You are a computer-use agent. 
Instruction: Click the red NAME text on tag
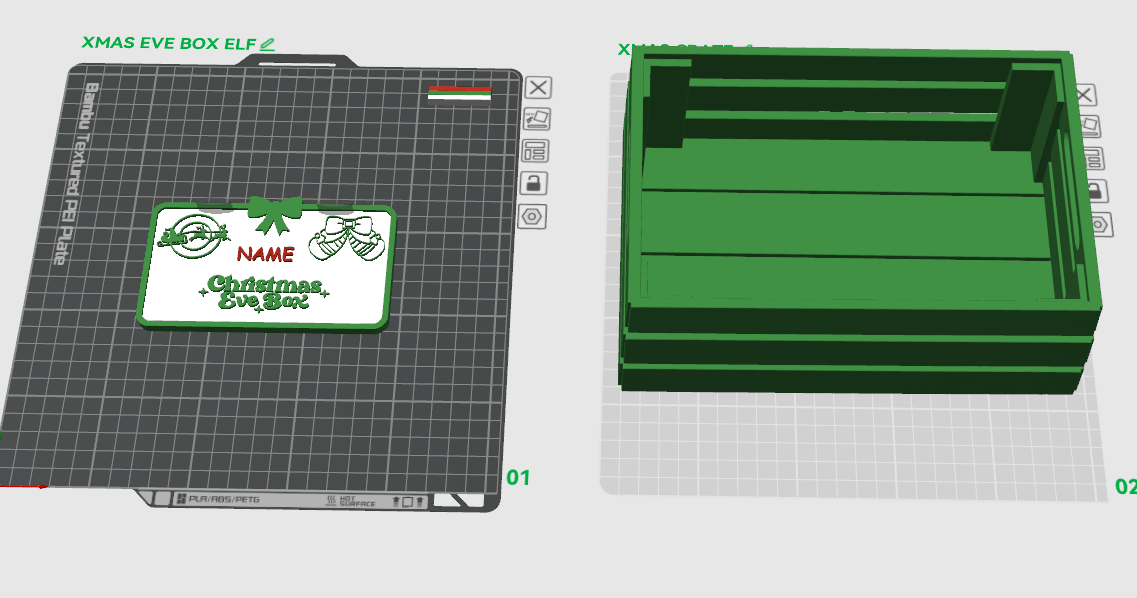(x=266, y=254)
